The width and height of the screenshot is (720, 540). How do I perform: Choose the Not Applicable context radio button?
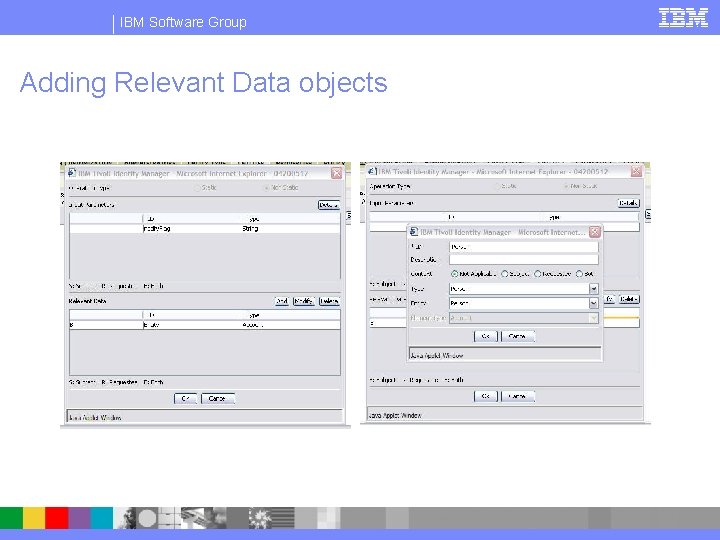tap(454, 274)
